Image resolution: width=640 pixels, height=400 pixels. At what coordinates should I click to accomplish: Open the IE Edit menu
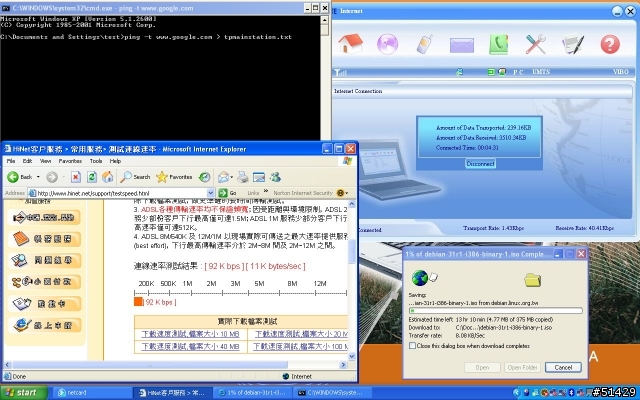27,161
